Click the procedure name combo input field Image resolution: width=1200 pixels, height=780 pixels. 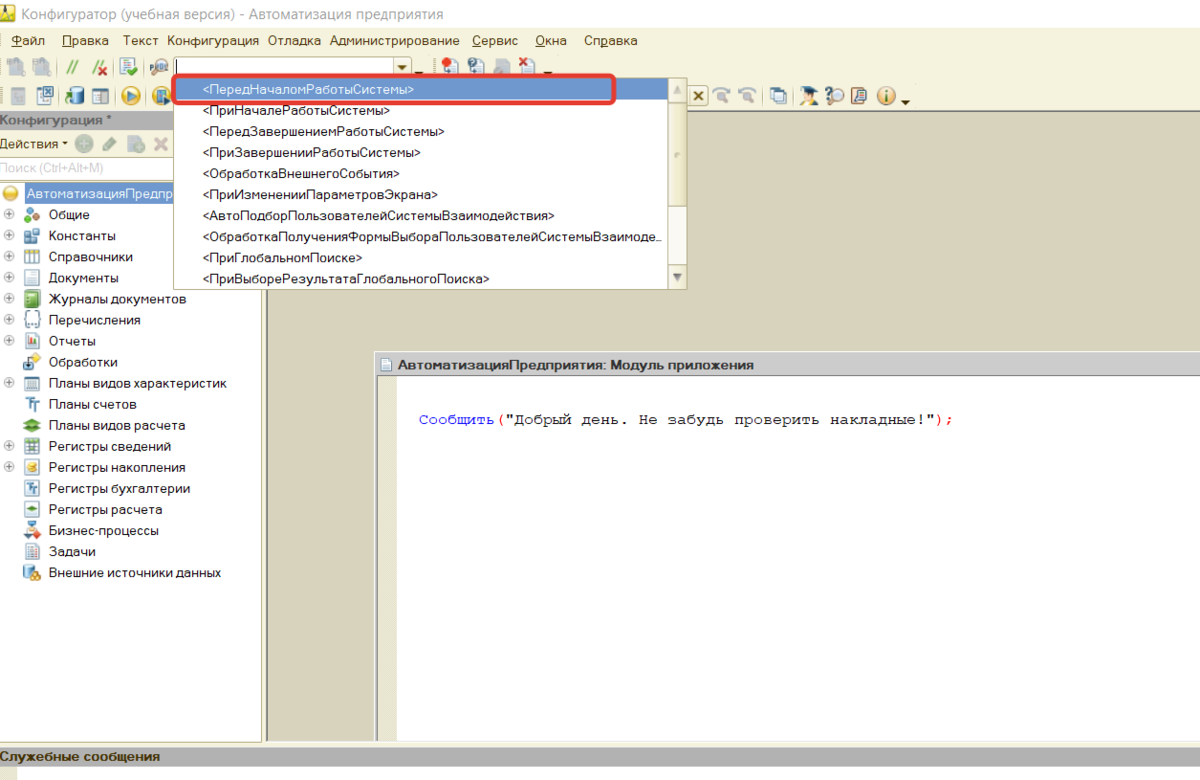[x=284, y=67]
